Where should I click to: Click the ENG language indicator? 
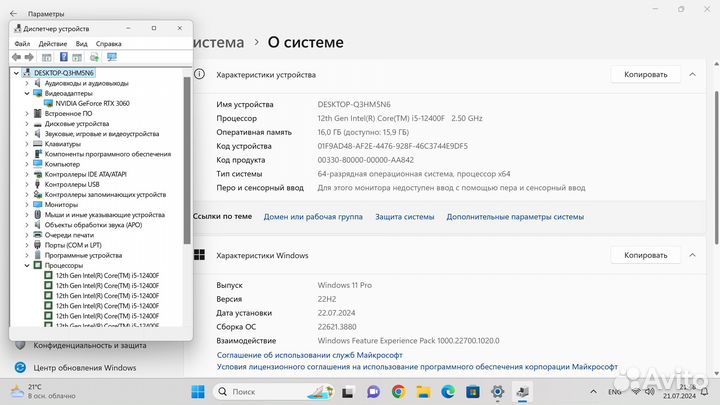[x=614, y=392]
